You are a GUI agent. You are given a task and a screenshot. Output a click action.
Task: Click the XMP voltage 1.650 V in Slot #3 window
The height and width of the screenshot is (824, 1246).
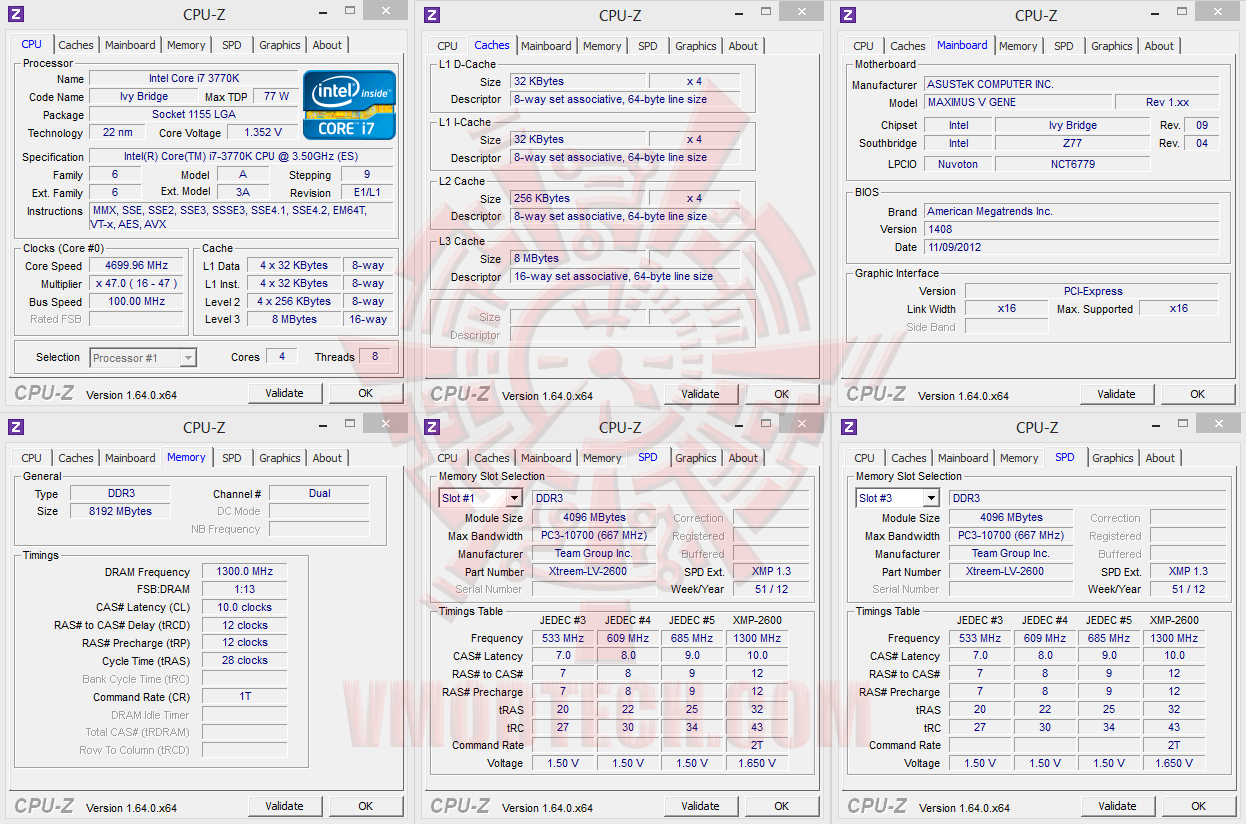1174,763
